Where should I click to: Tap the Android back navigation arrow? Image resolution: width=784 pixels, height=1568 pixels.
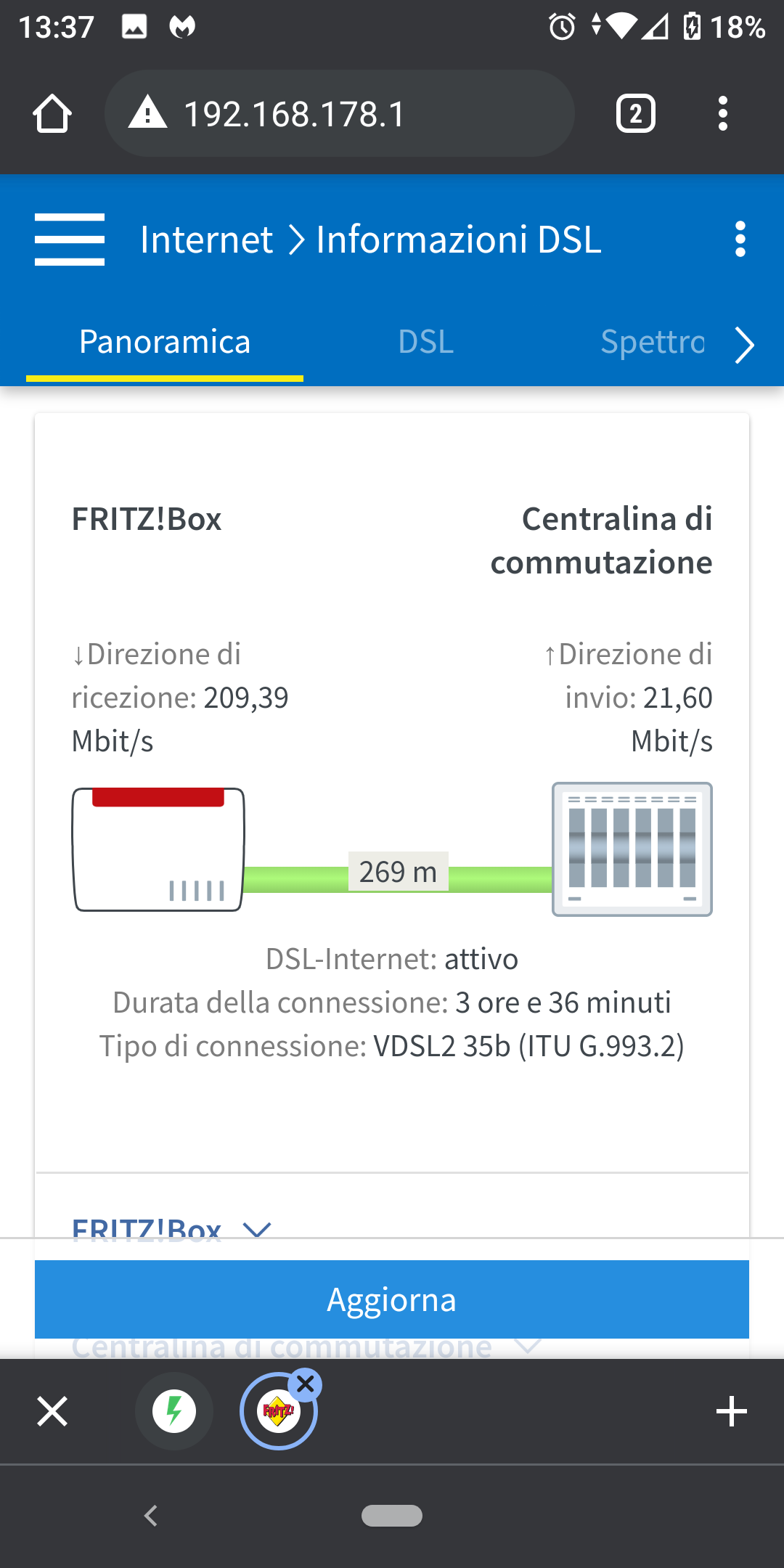[151, 1516]
